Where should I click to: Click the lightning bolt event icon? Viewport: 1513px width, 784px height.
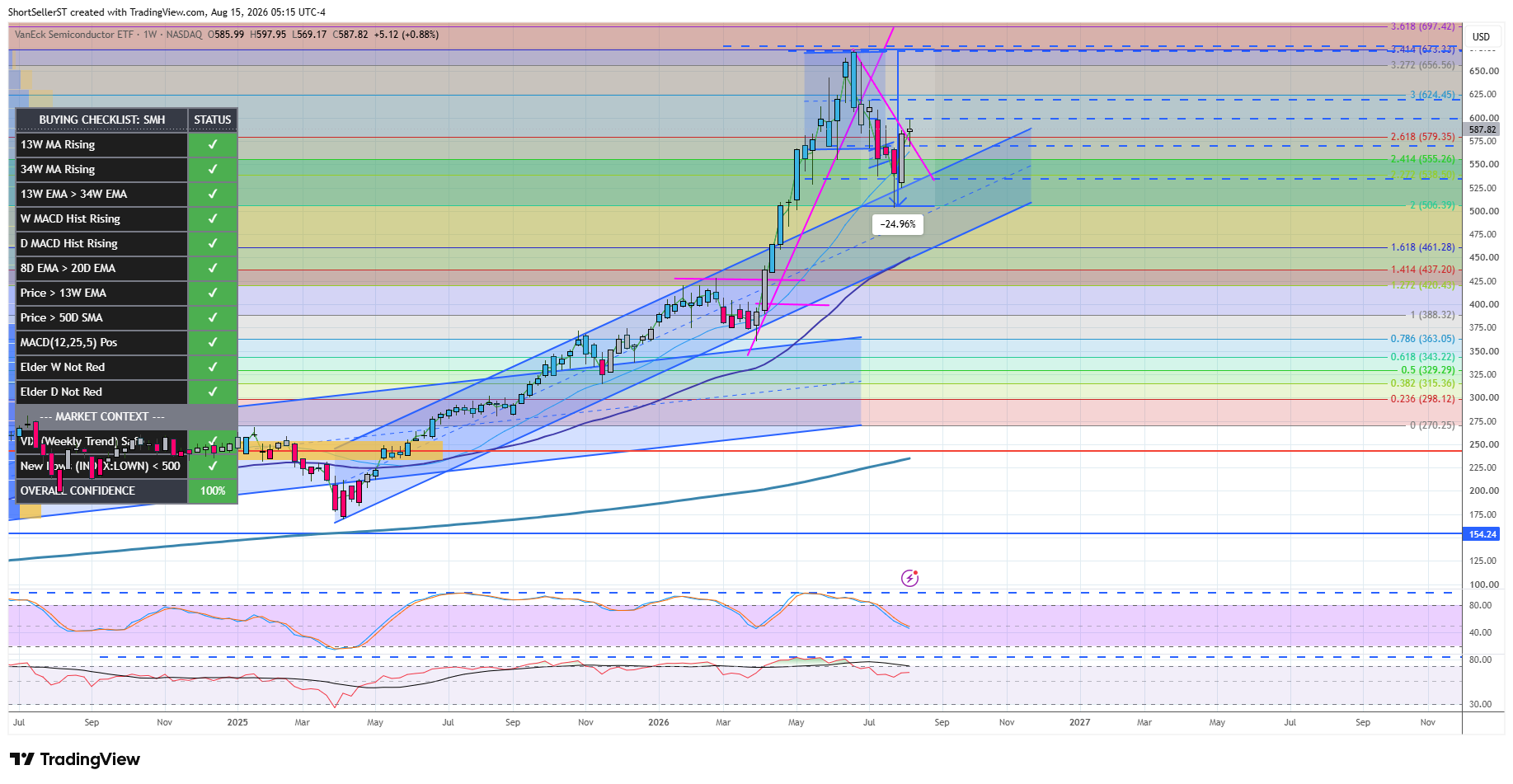[909, 578]
